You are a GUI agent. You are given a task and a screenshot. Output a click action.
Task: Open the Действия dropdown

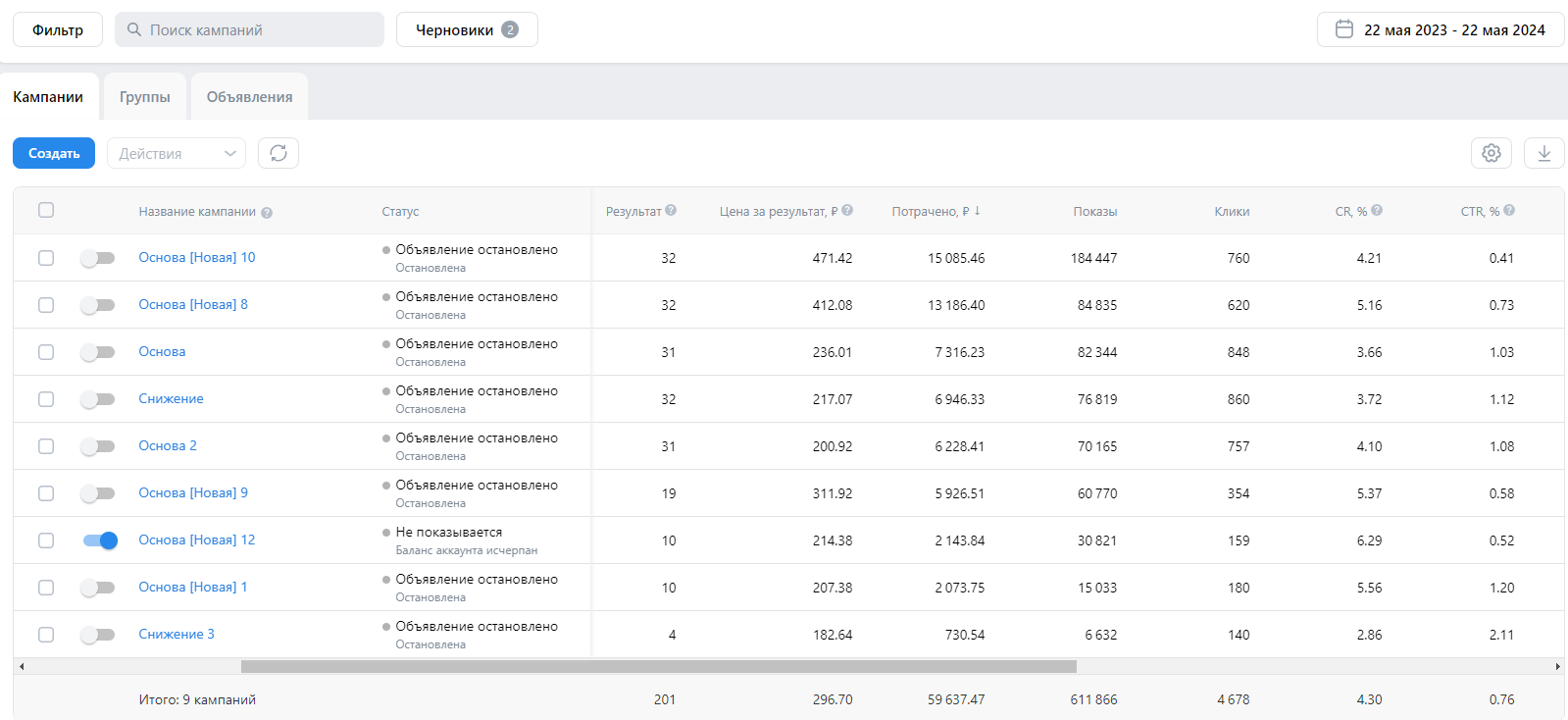tap(177, 153)
